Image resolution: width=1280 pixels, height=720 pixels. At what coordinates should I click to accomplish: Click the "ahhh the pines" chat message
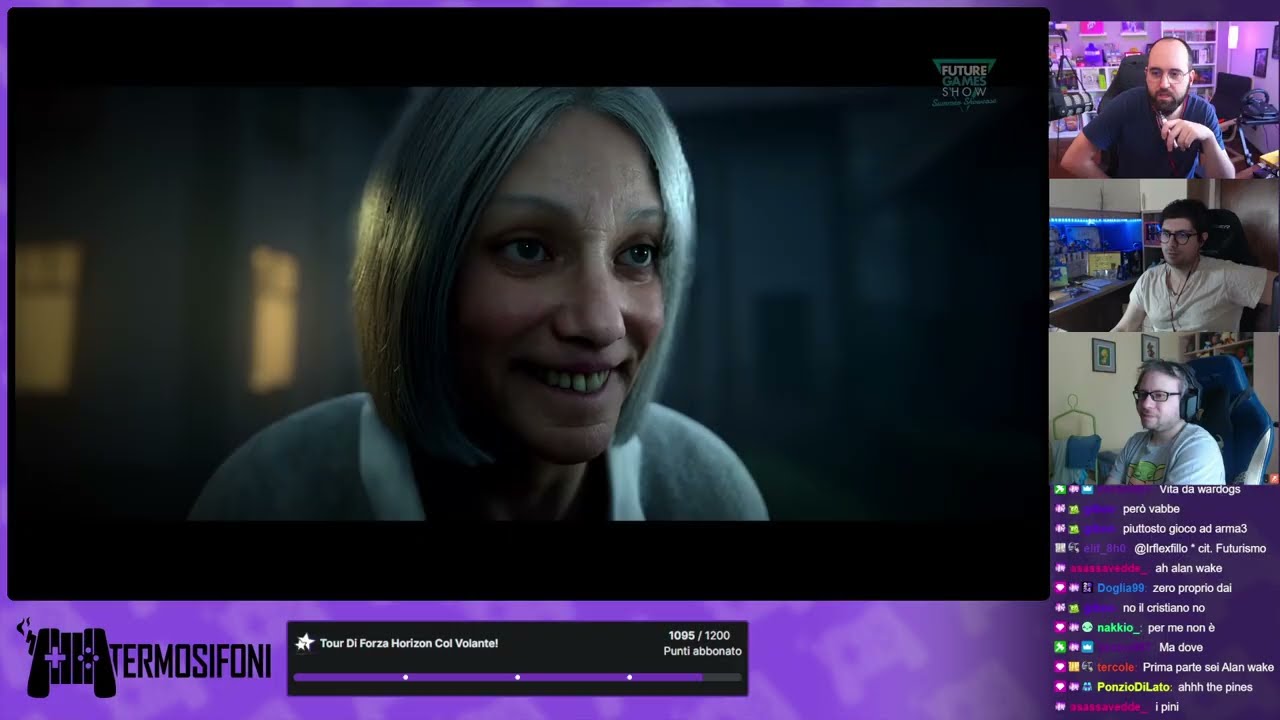point(1215,687)
